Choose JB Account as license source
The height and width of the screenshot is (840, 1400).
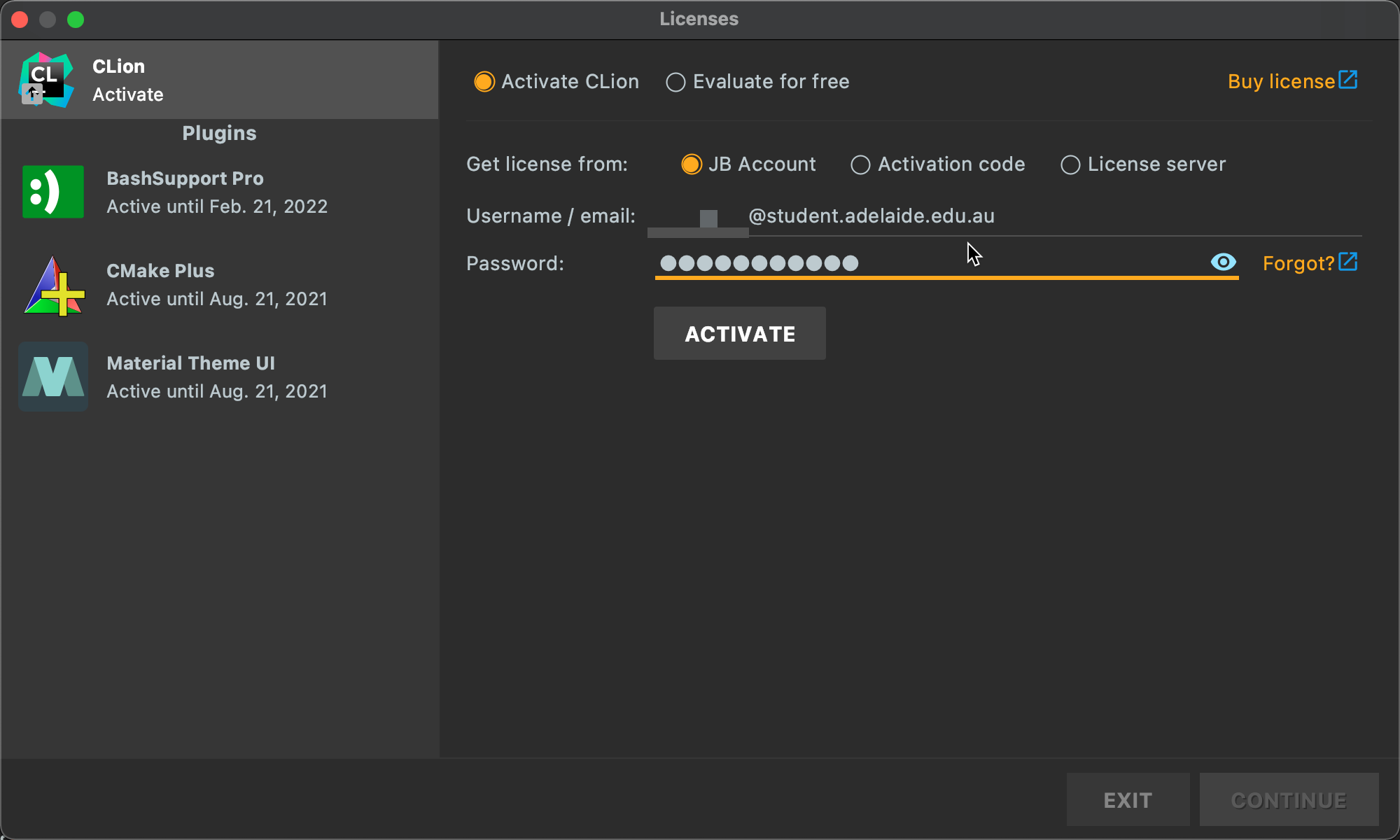tap(691, 164)
